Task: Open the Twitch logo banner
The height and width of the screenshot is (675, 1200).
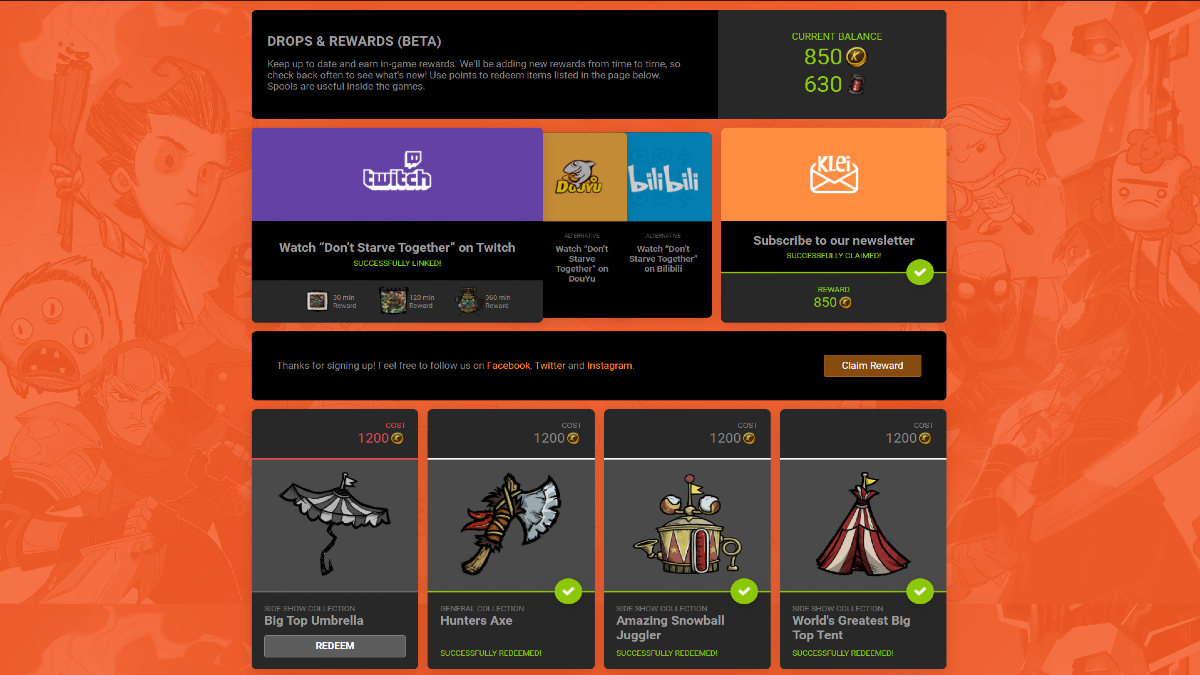Action: tap(397, 174)
